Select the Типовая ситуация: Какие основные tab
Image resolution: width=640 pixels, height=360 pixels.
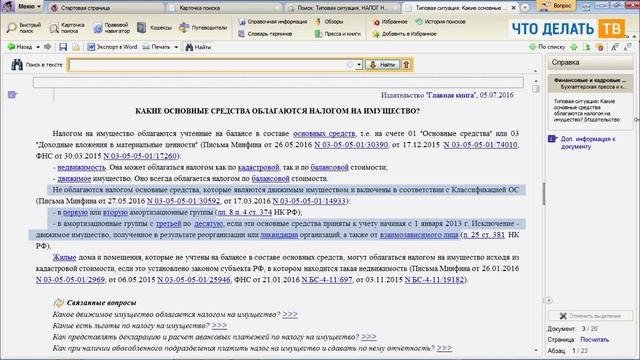tap(461, 8)
